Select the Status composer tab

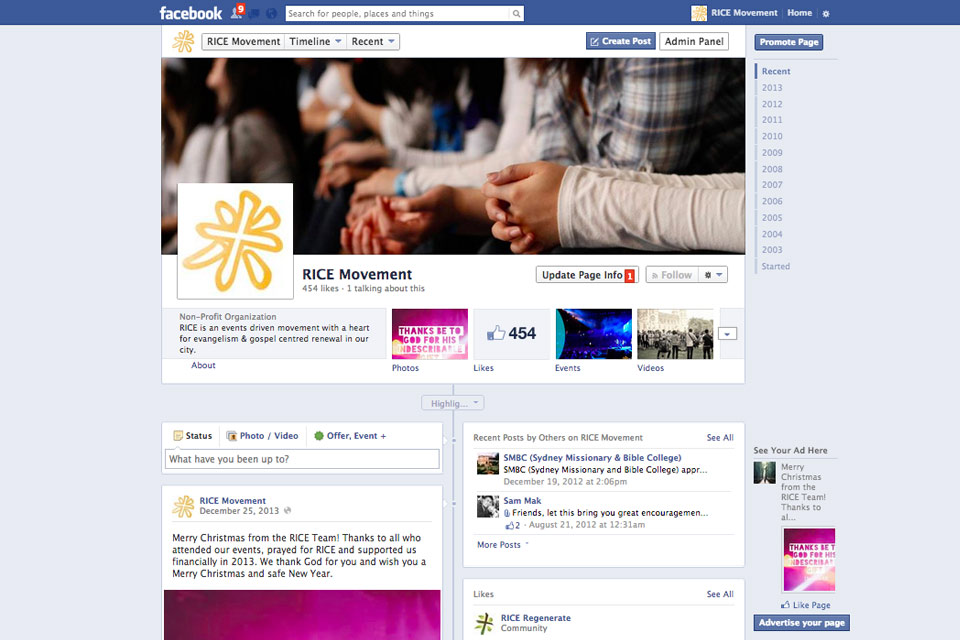[x=192, y=435]
